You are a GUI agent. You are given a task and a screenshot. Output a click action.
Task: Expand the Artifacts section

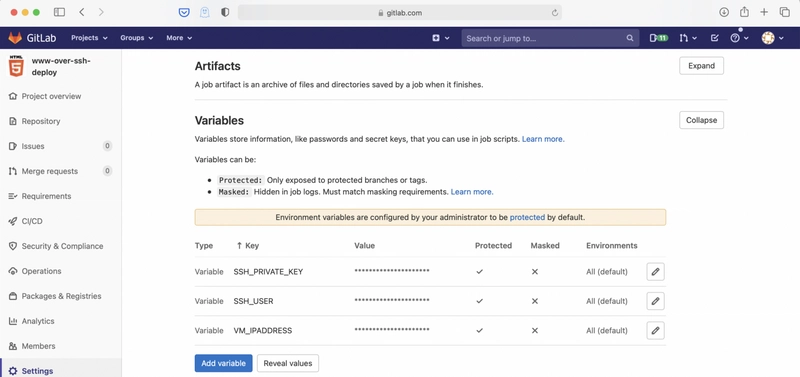coord(701,66)
